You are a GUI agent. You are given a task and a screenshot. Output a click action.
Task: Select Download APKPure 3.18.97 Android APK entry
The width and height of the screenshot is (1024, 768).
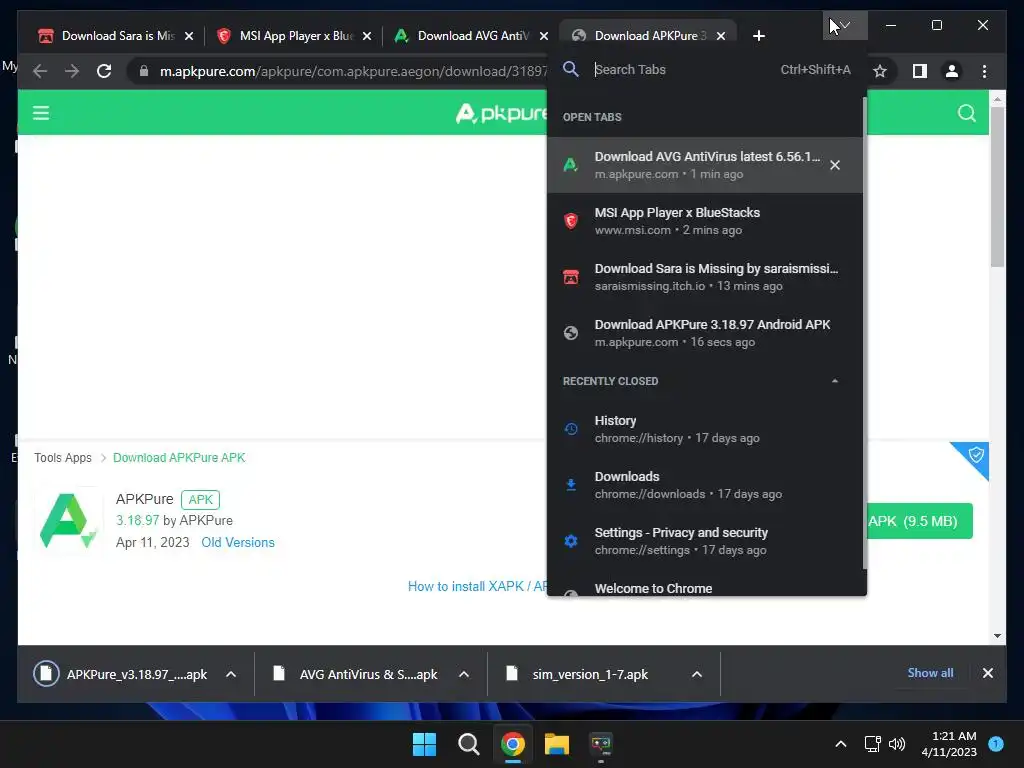coord(705,333)
